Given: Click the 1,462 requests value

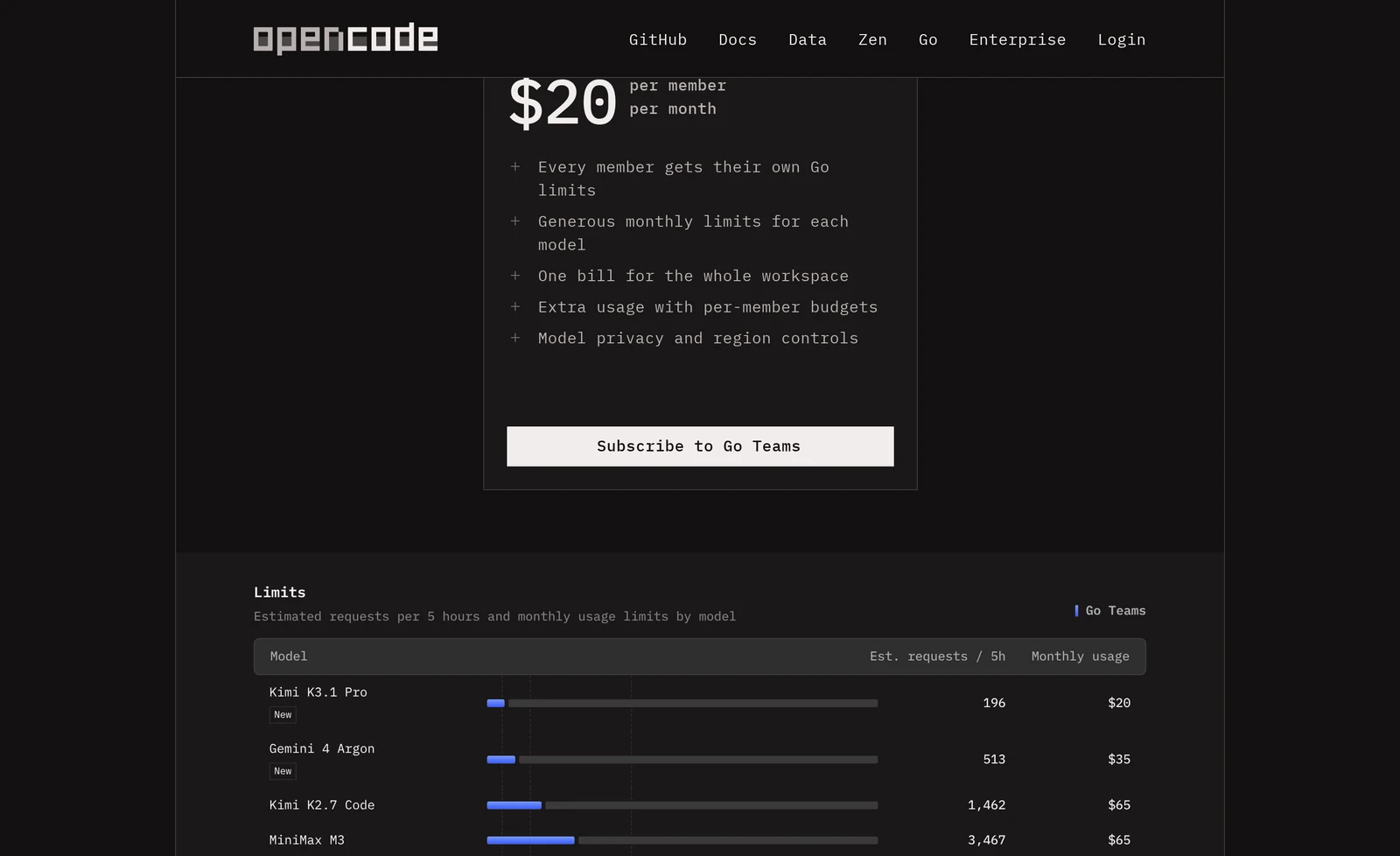Looking at the screenshot, I should coord(986,805).
